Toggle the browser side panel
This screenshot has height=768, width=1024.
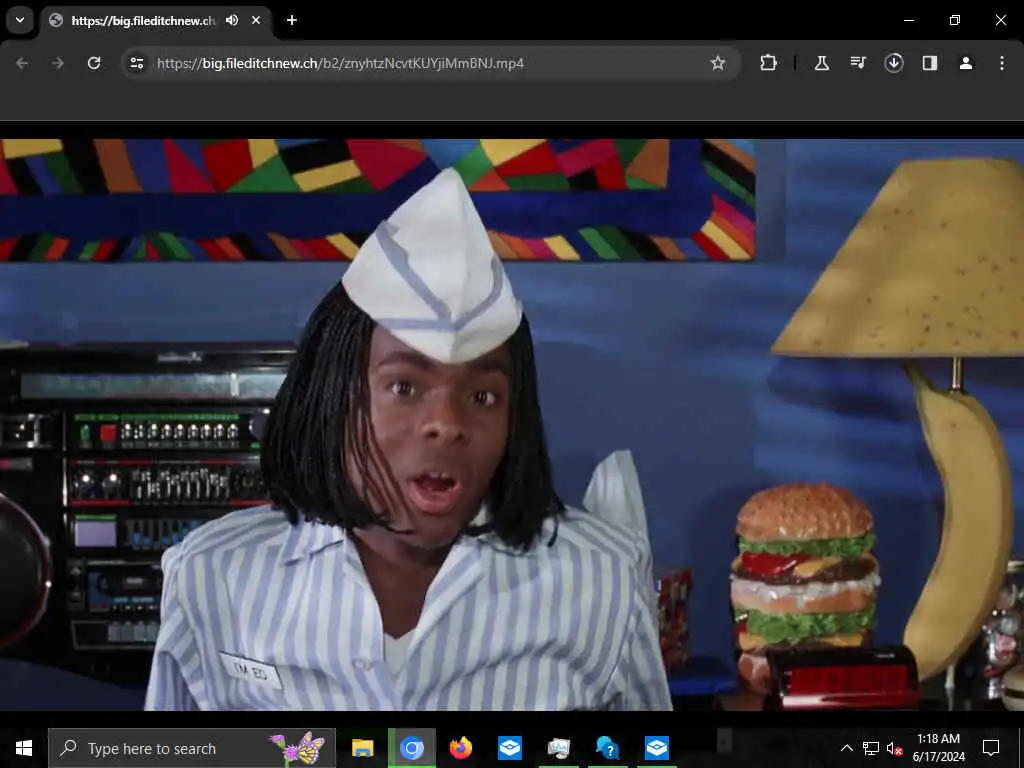click(930, 63)
